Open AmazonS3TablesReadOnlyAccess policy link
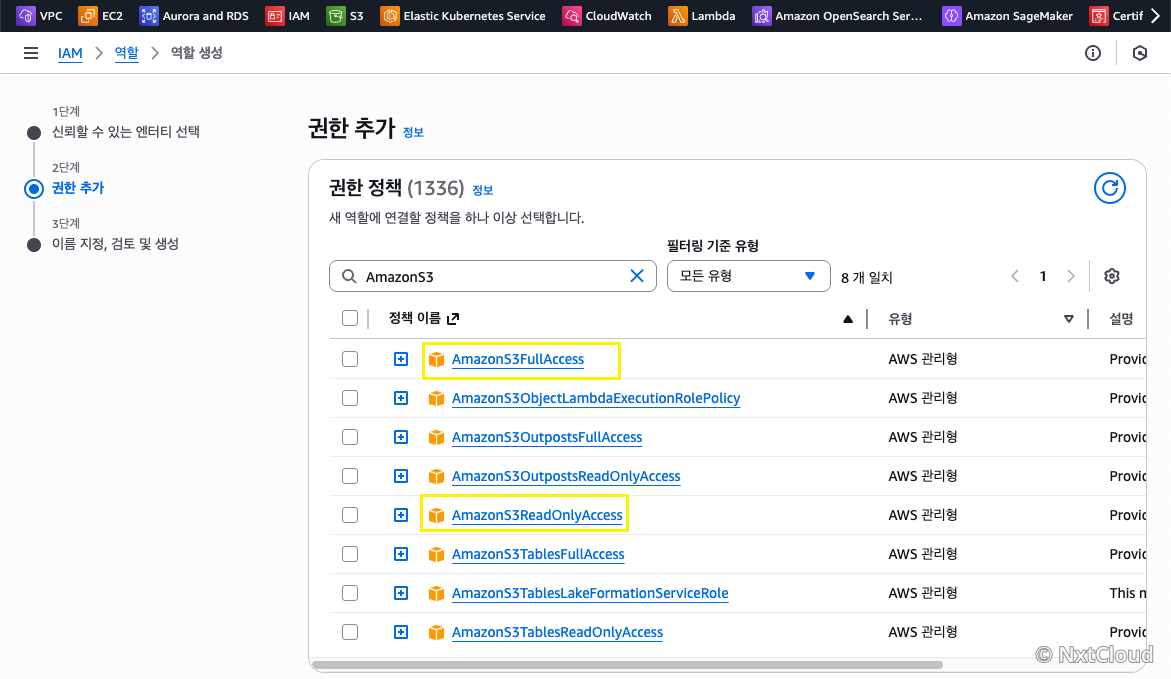1171x679 pixels. click(557, 632)
